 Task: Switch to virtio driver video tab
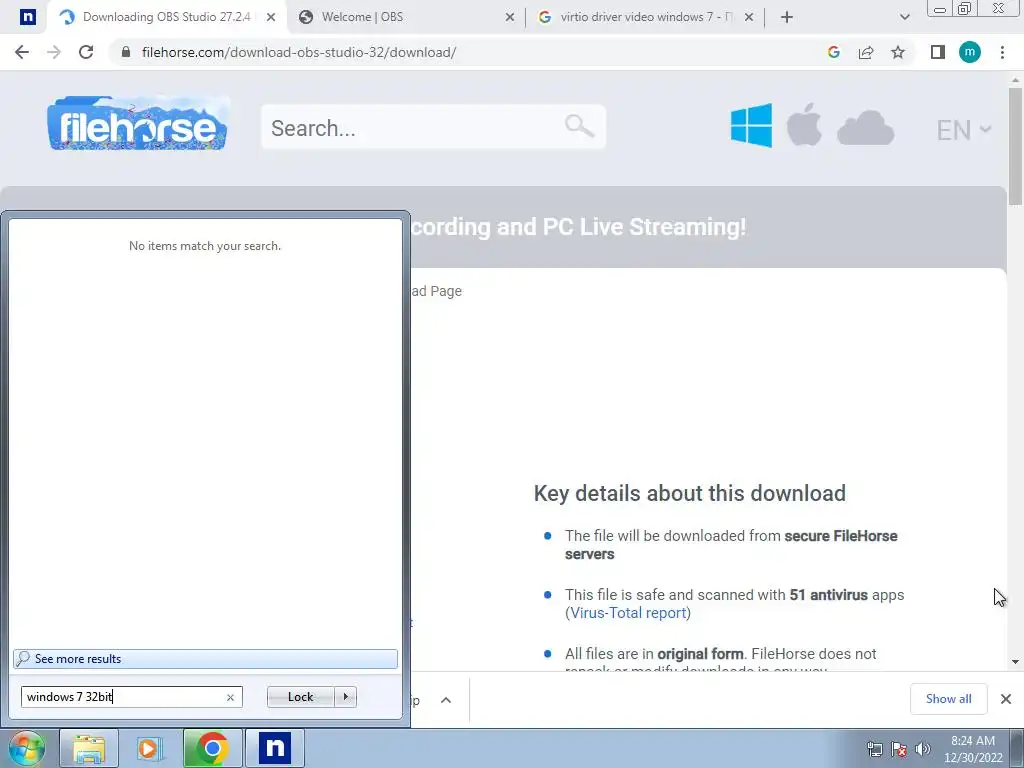pyautogui.click(x=643, y=17)
